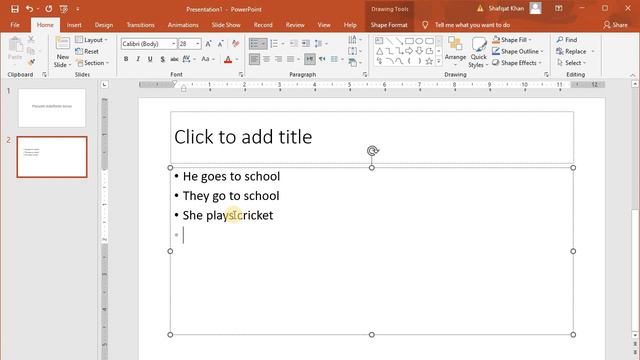Open the Select dropdown in Editing
Image resolution: width=640 pixels, height=360 pixels.
tap(571, 63)
